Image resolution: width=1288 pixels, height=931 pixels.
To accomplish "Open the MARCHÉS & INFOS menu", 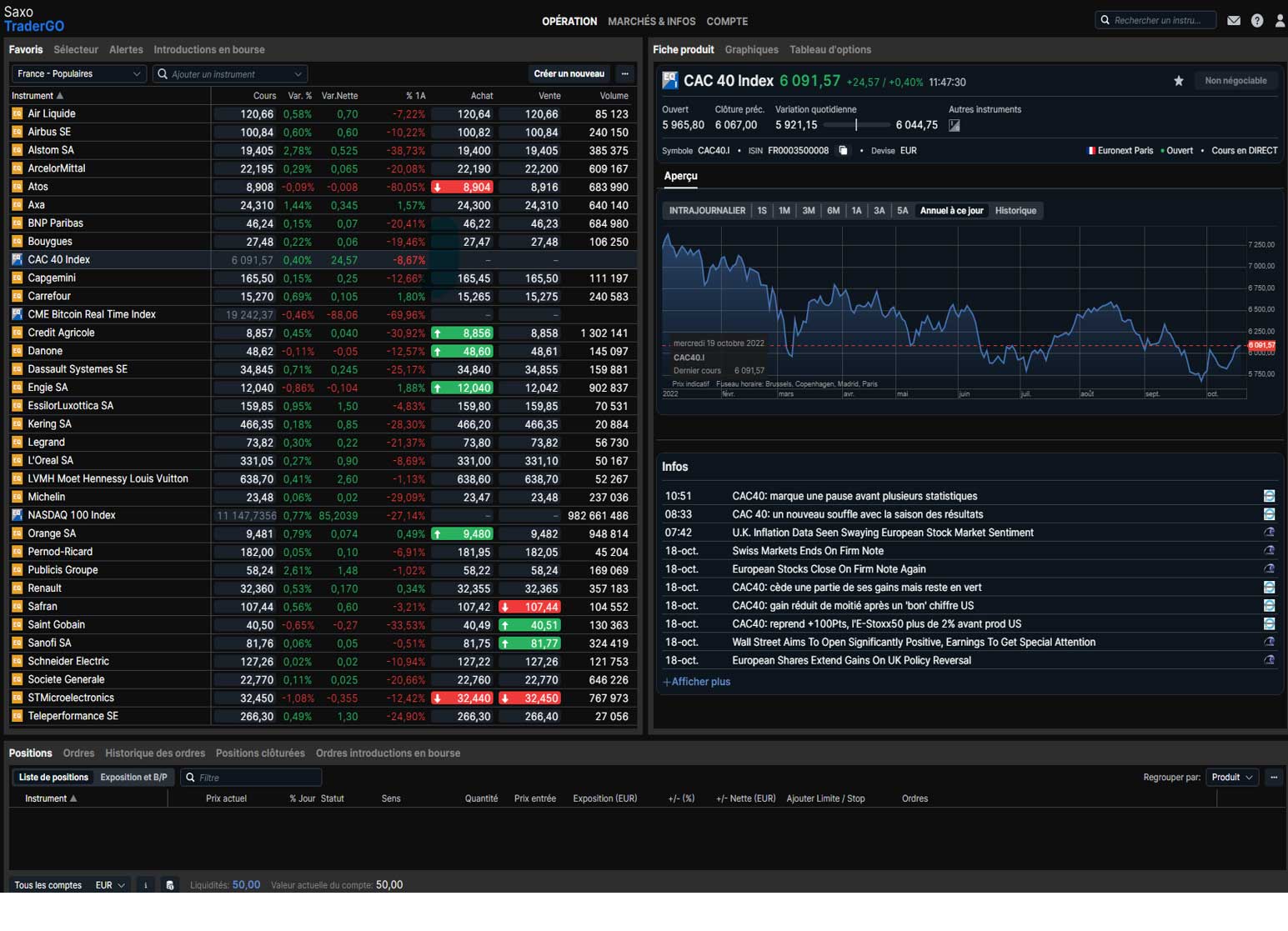I will [x=652, y=22].
